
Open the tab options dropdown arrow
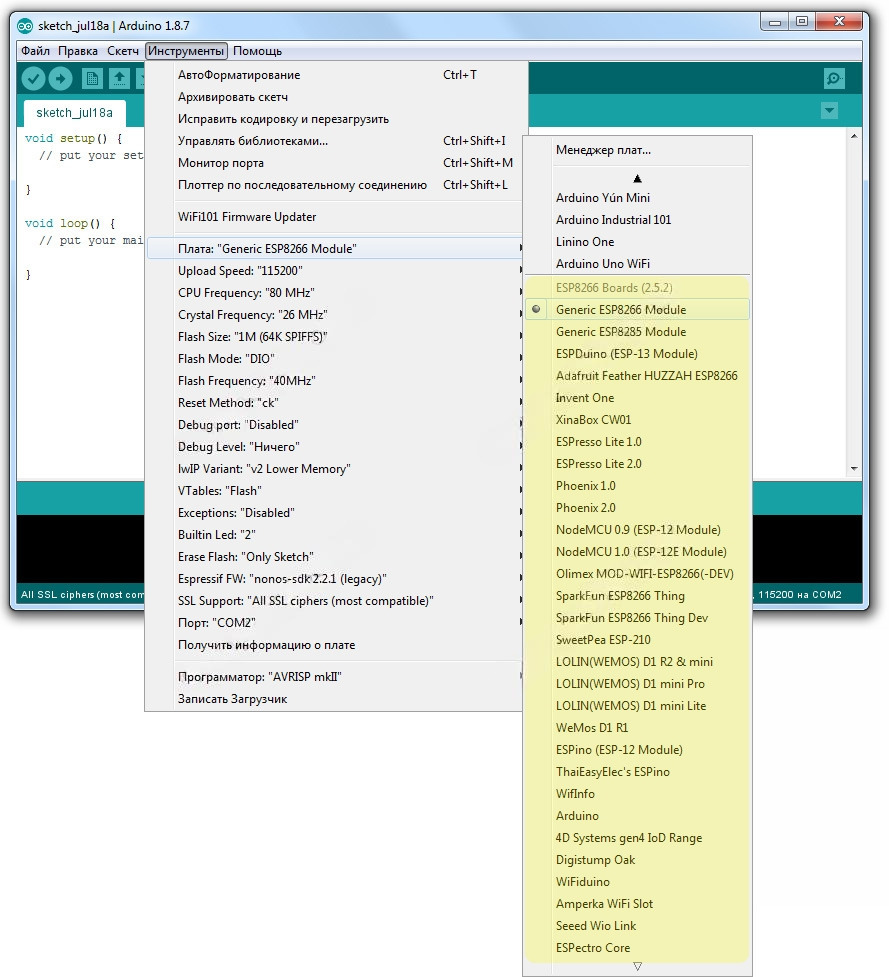coord(829,111)
